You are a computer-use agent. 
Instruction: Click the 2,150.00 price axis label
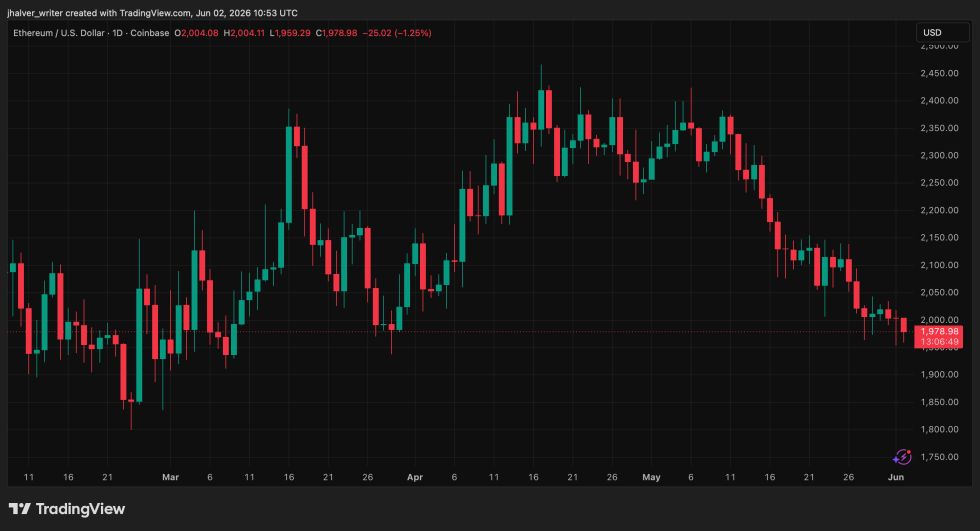pyautogui.click(x=939, y=237)
